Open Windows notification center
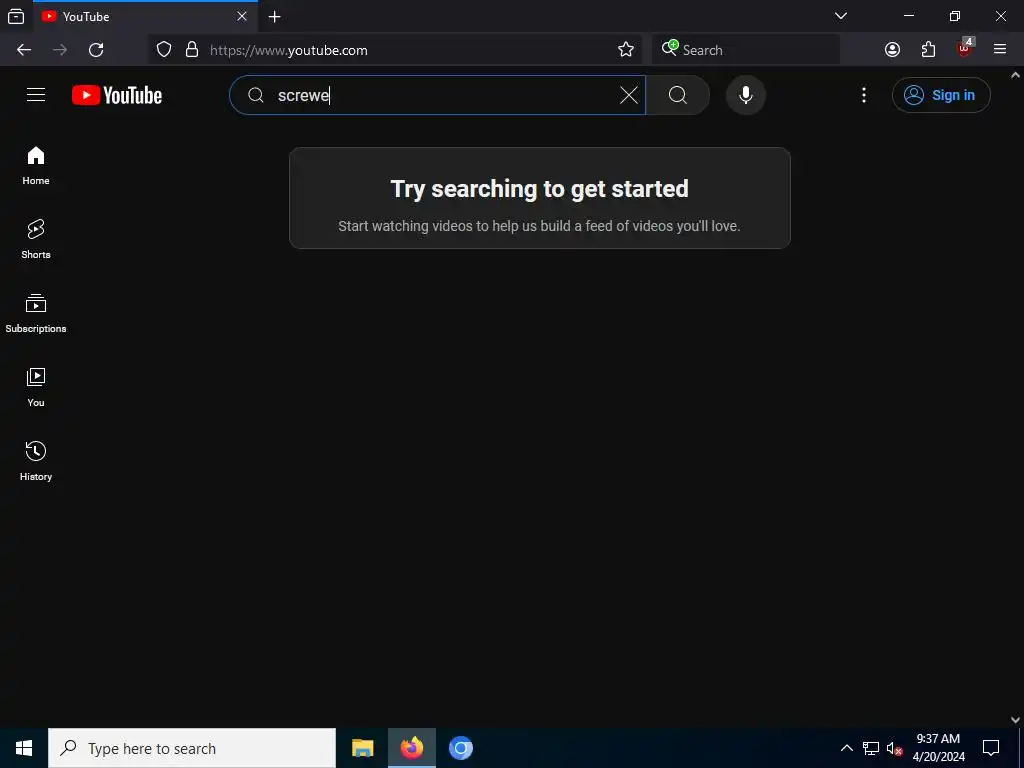The image size is (1024, 768). pyautogui.click(x=991, y=748)
